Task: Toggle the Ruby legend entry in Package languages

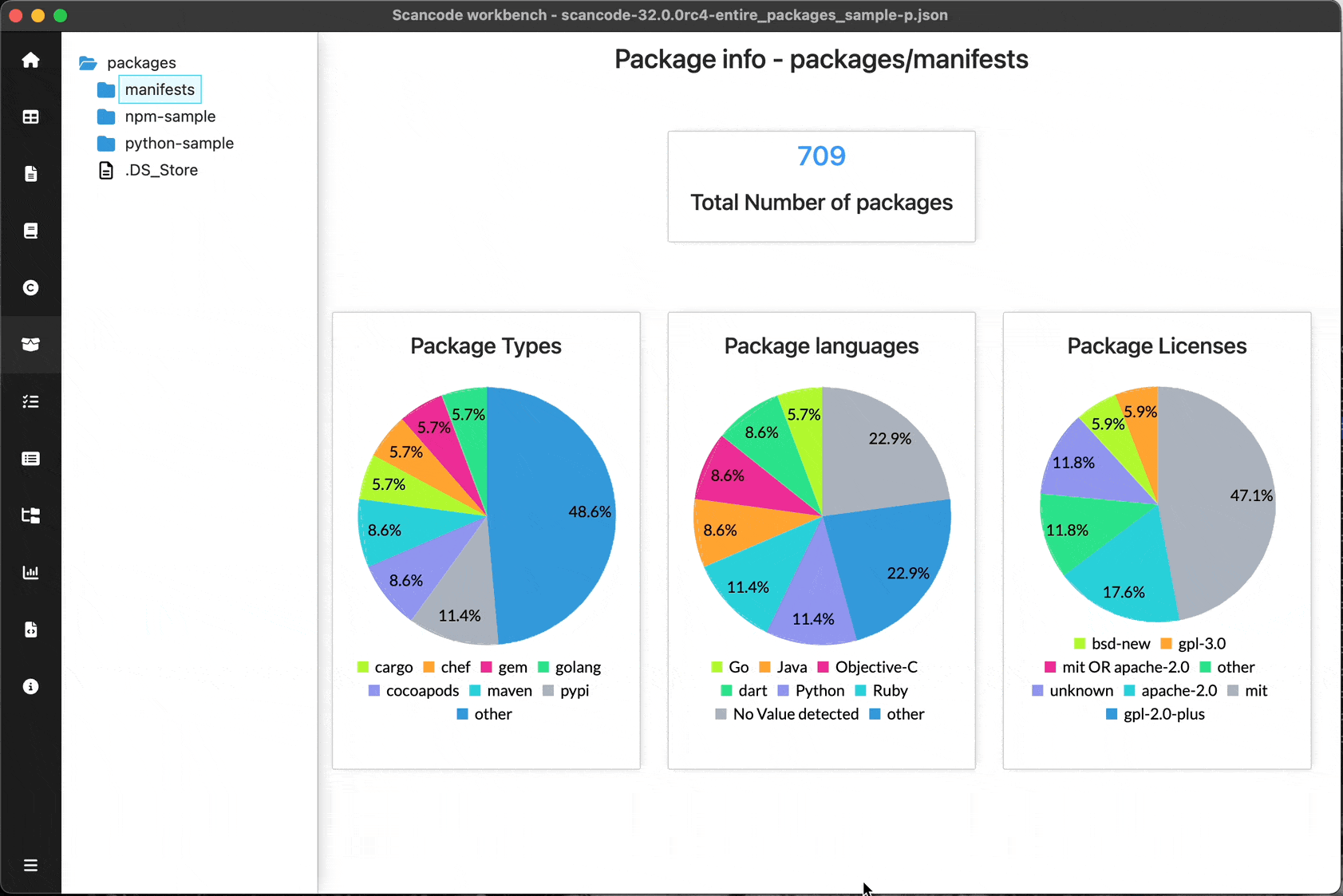Action: click(x=881, y=690)
